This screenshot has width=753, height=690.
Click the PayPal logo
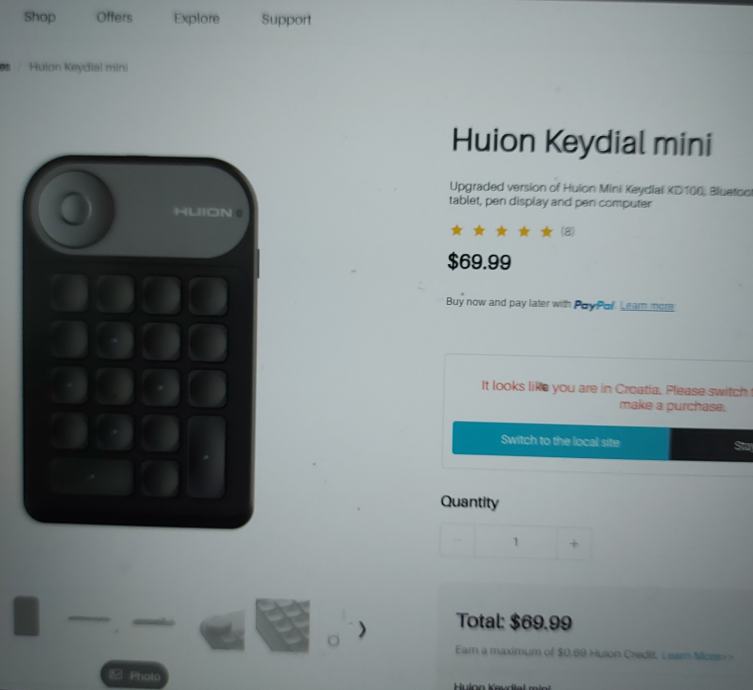tap(594, 305)
